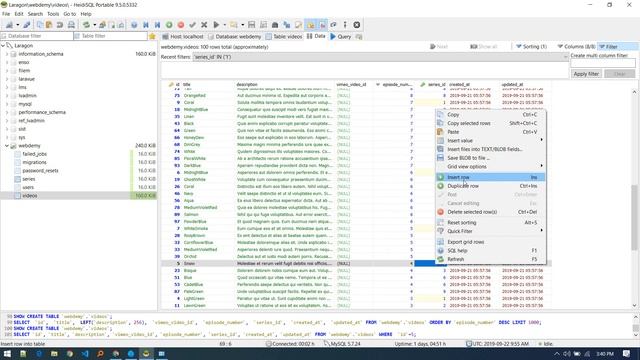This screenshot has height=360, width=640.
Task: Open Session manager toolbar dropdown arrow
Action: pos(17,25)
